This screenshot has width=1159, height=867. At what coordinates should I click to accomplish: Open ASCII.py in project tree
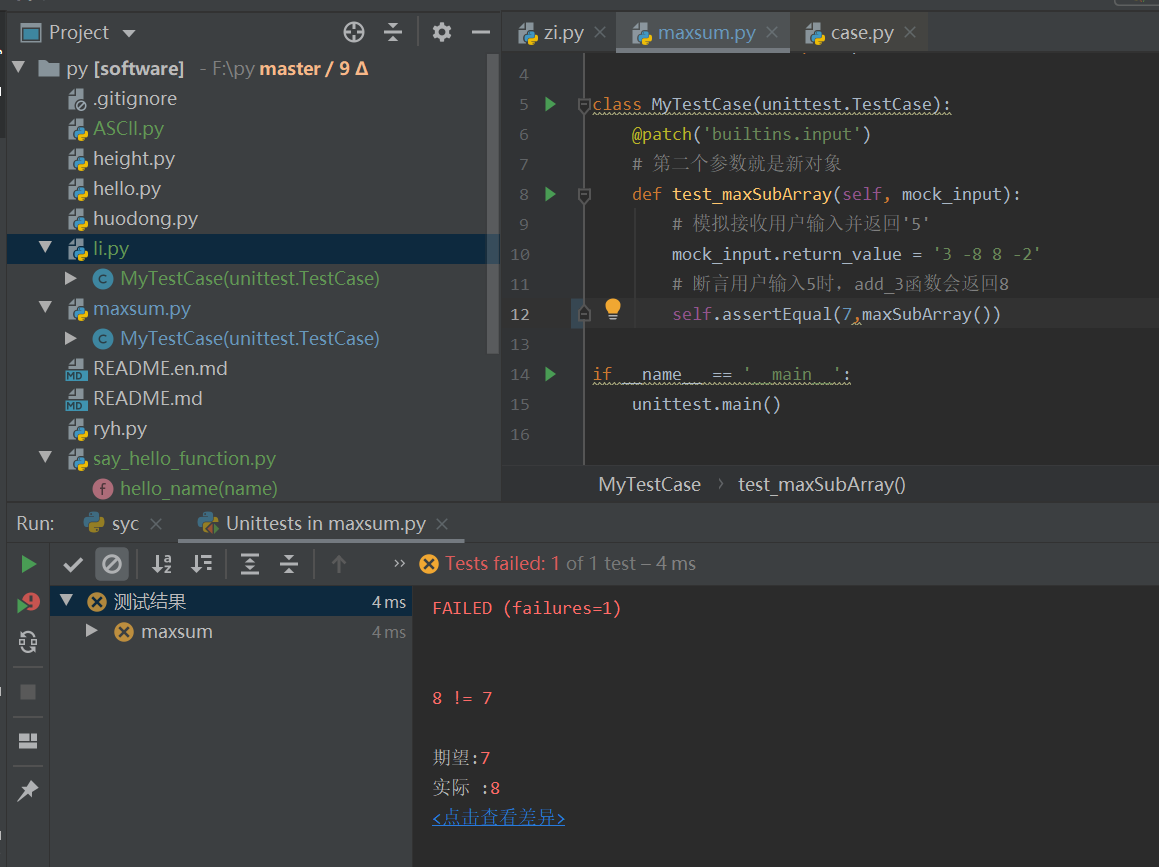click(x=128, y=129)
